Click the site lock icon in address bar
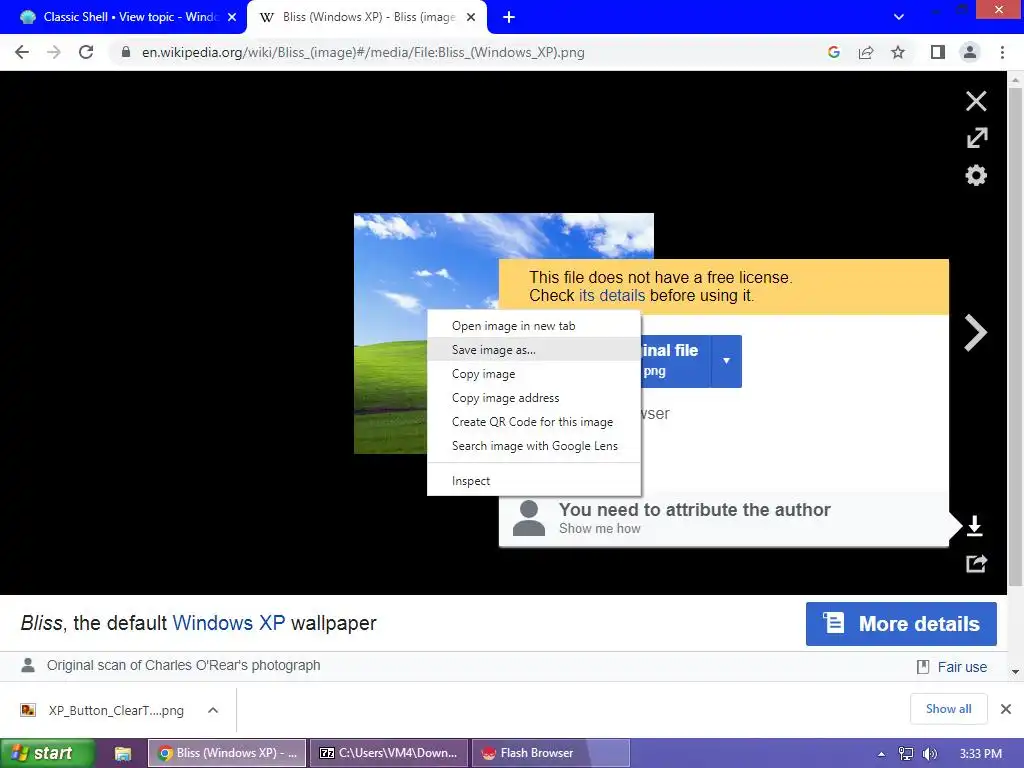Viewport: 1024px width, 768px height. (126, 52)
